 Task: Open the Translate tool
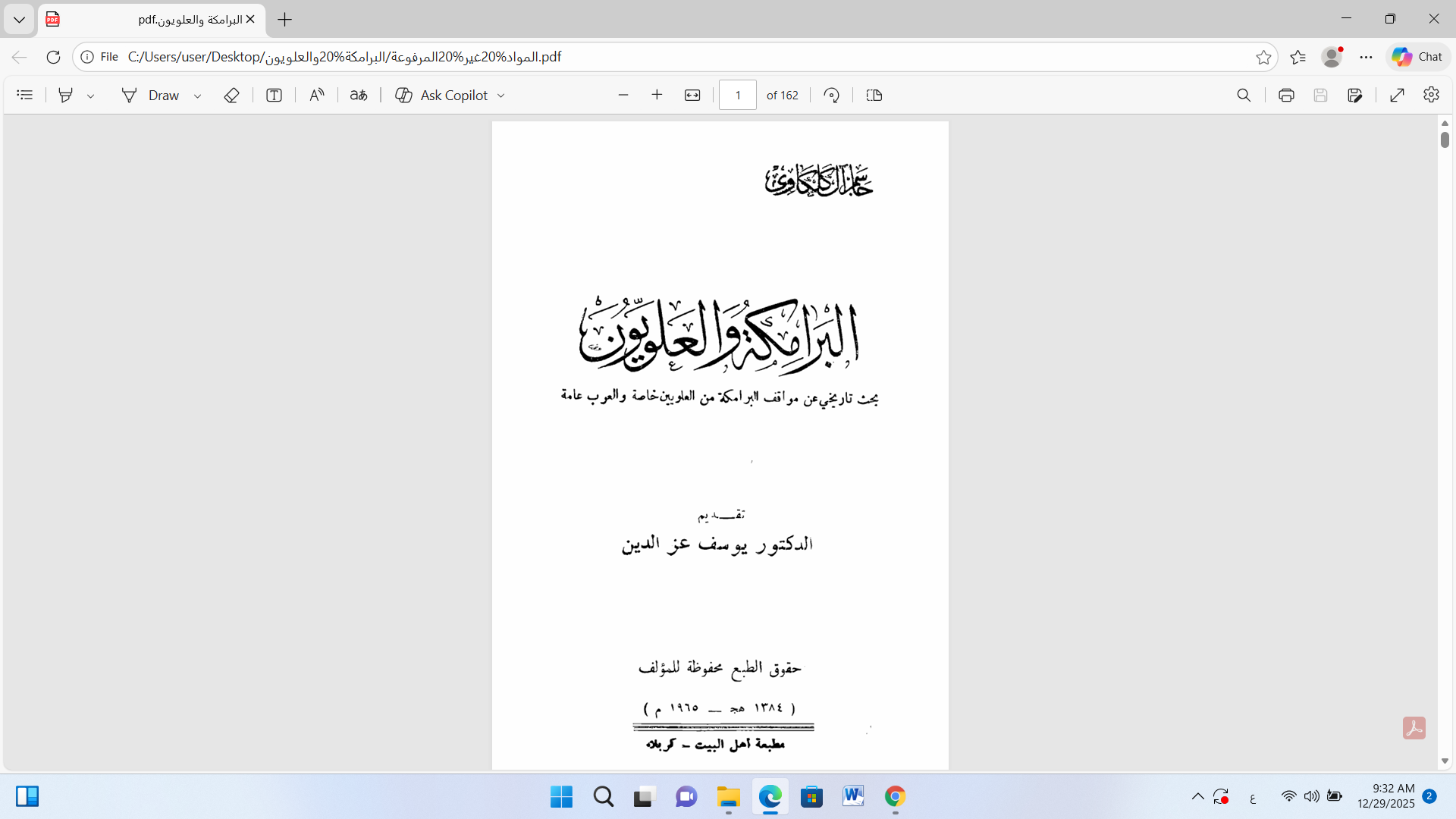pyautogui.click(x=359, y=95)
